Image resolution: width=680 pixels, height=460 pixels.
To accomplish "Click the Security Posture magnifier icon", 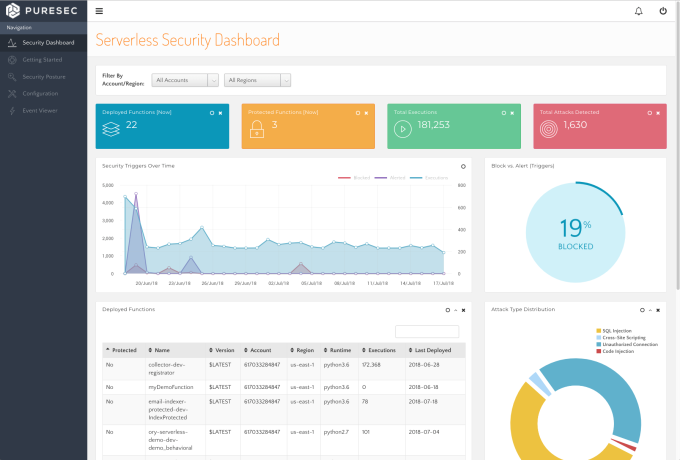I will [12, 77].
